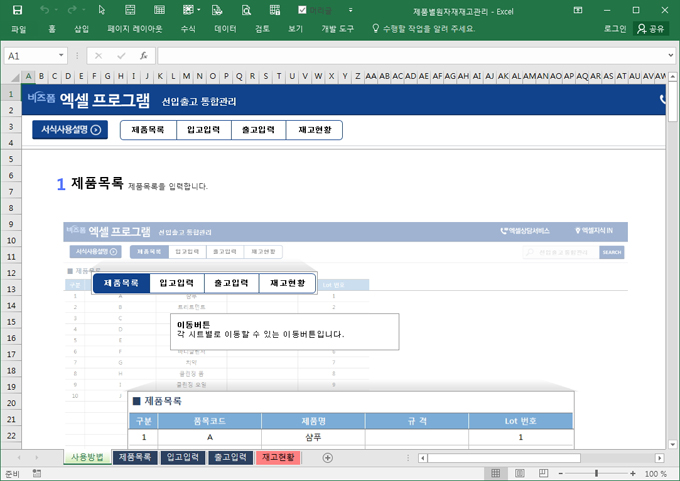The height and width of the screenshot is (481, 680).
Task: Click the Insert Function fx icon
Action: pyautogui.click(x=143, y=56)
